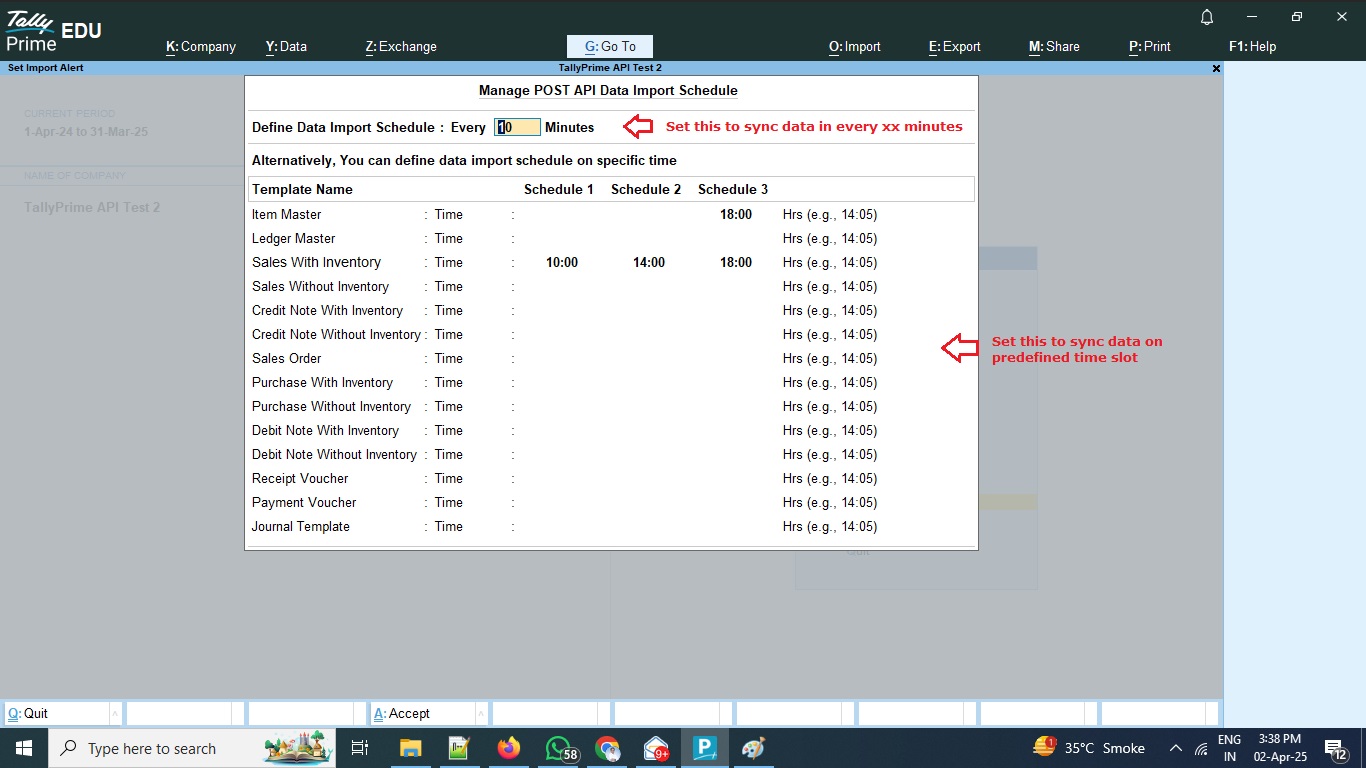Open Windows Start menu
This screenshot has height=768, width=1366.
point(23,748)
